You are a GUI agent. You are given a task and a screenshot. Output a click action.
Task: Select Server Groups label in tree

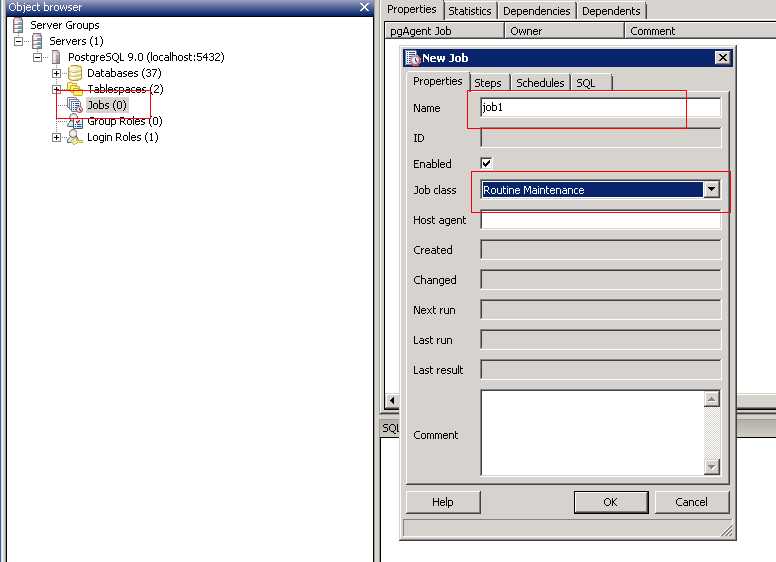(64, 25)
